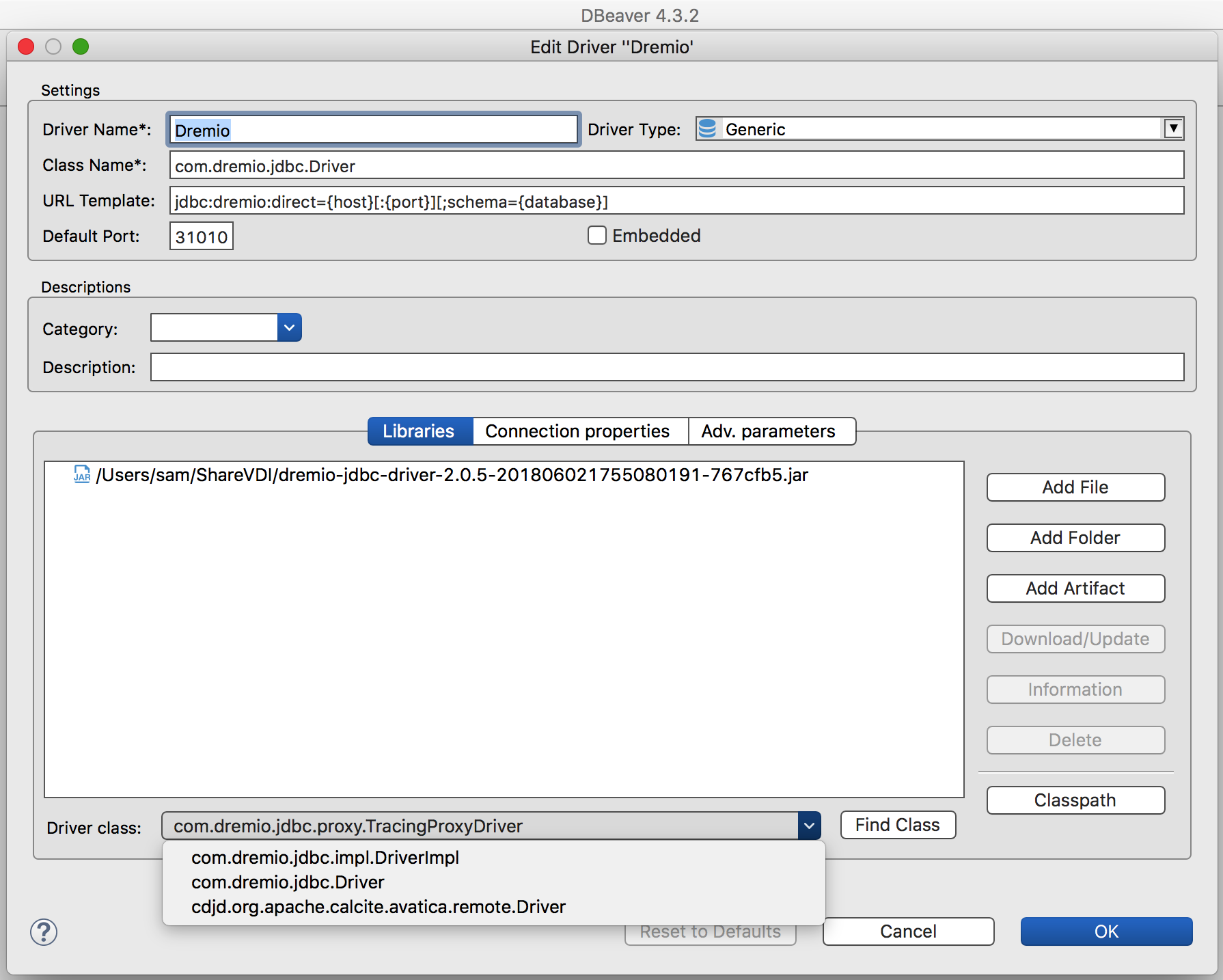This screenshot has width=1223, height=980.
Task: Select the dremio-jdbc-driver jar library row
Action: pos(504,474)
